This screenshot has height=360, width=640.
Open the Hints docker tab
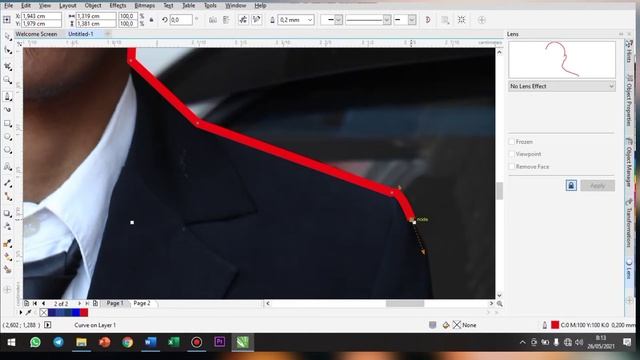tap(629, 52)
